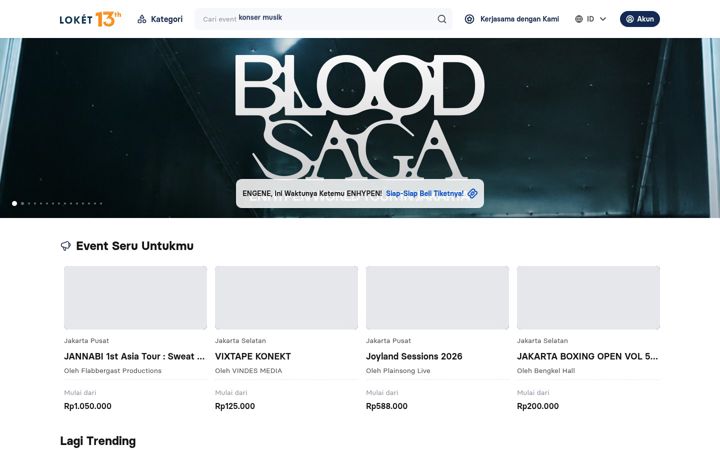Click the ticket icon in the banner caption
This screenshot has width=720, height=450.
[472, 194]
